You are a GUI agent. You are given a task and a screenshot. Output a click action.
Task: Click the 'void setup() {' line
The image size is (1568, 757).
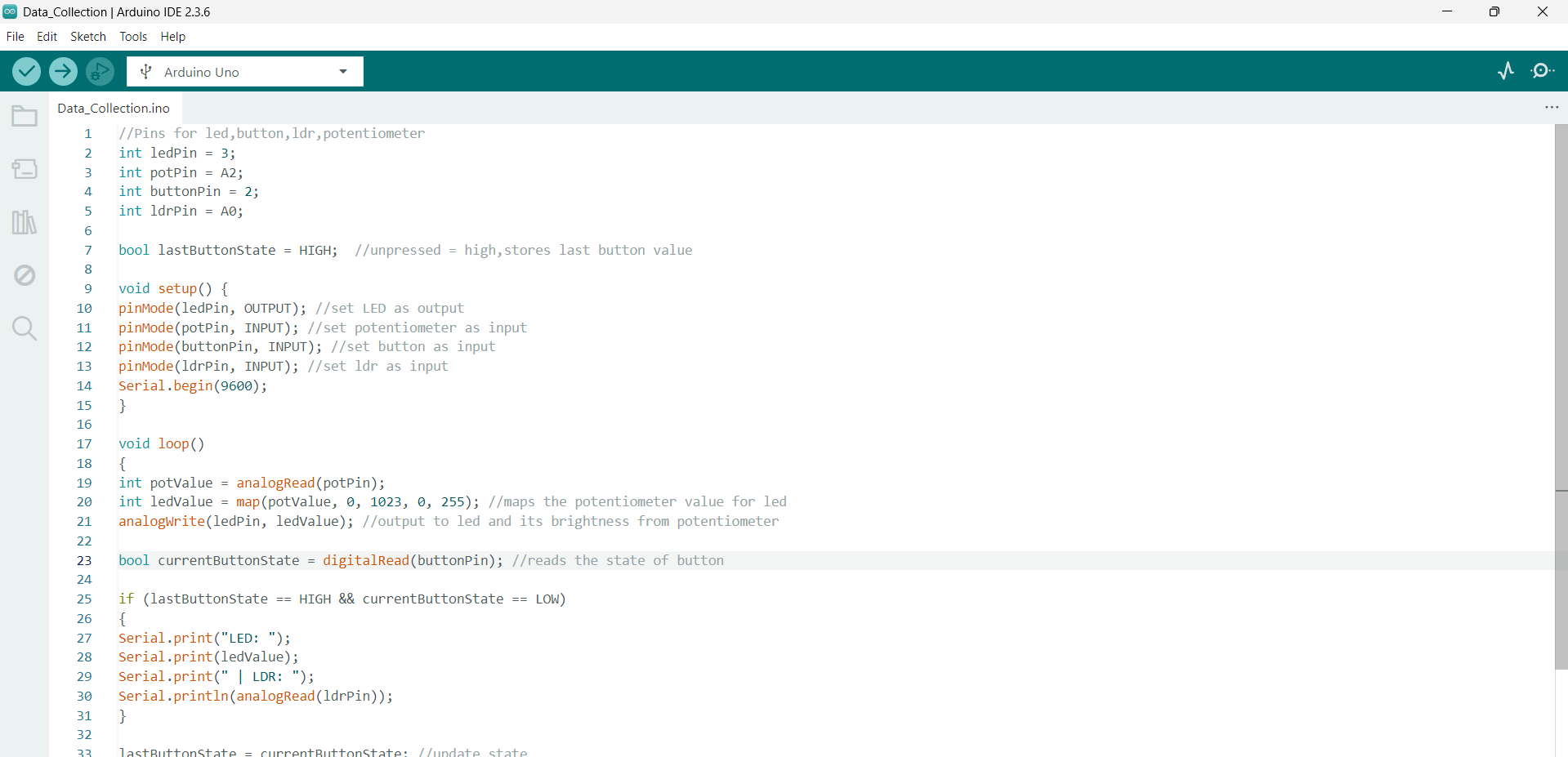[x=173, y=289]
